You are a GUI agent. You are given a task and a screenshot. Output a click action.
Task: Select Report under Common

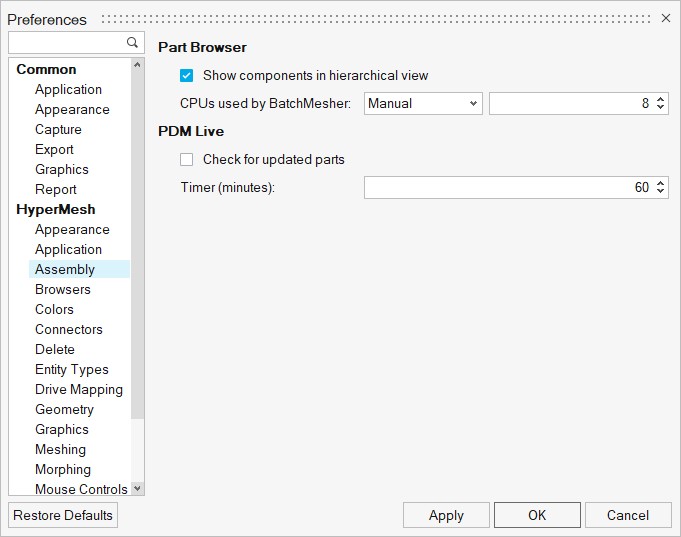(x=55, y=189)
